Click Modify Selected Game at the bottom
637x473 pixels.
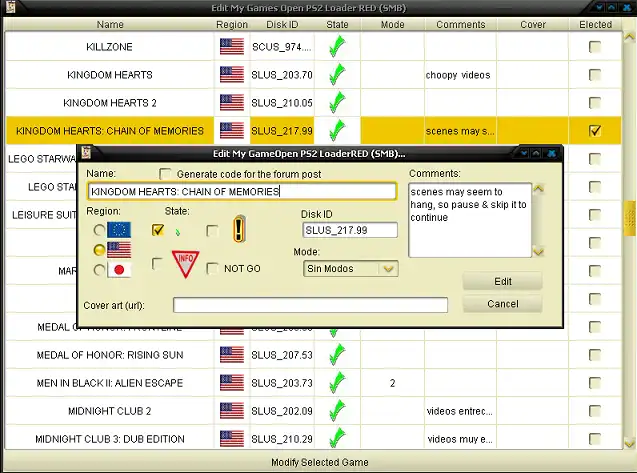(319, 462)
